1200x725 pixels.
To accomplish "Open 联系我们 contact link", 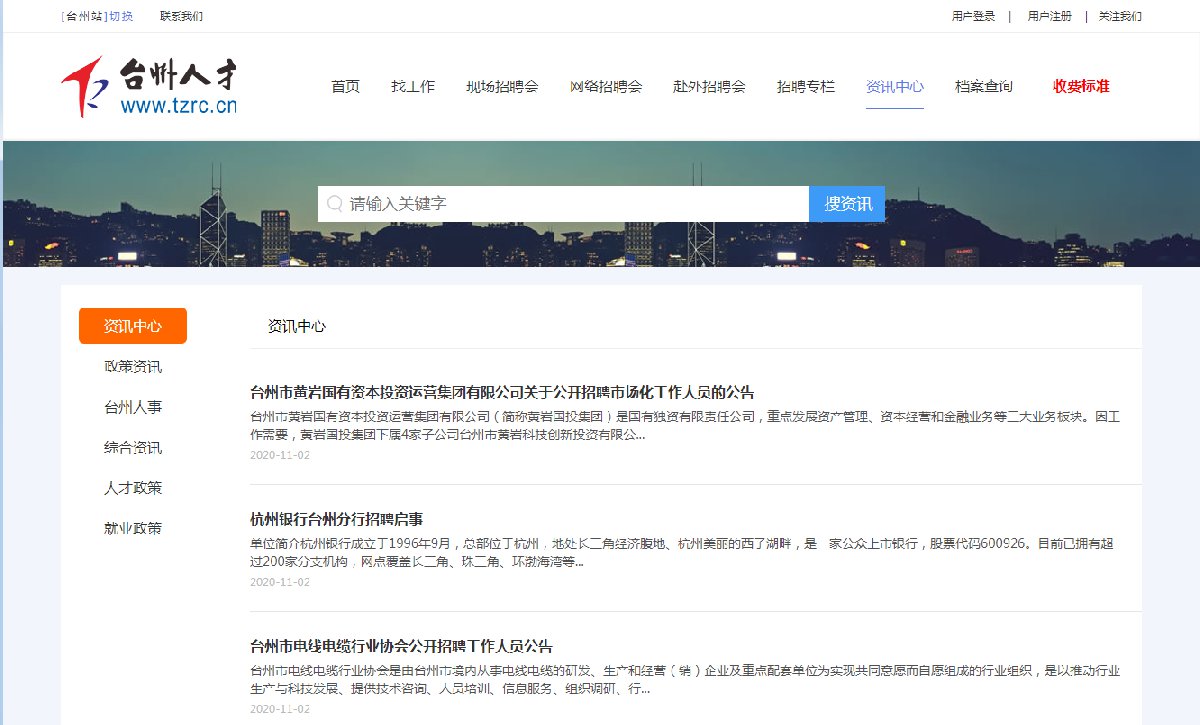I will [x=181, y=16].
